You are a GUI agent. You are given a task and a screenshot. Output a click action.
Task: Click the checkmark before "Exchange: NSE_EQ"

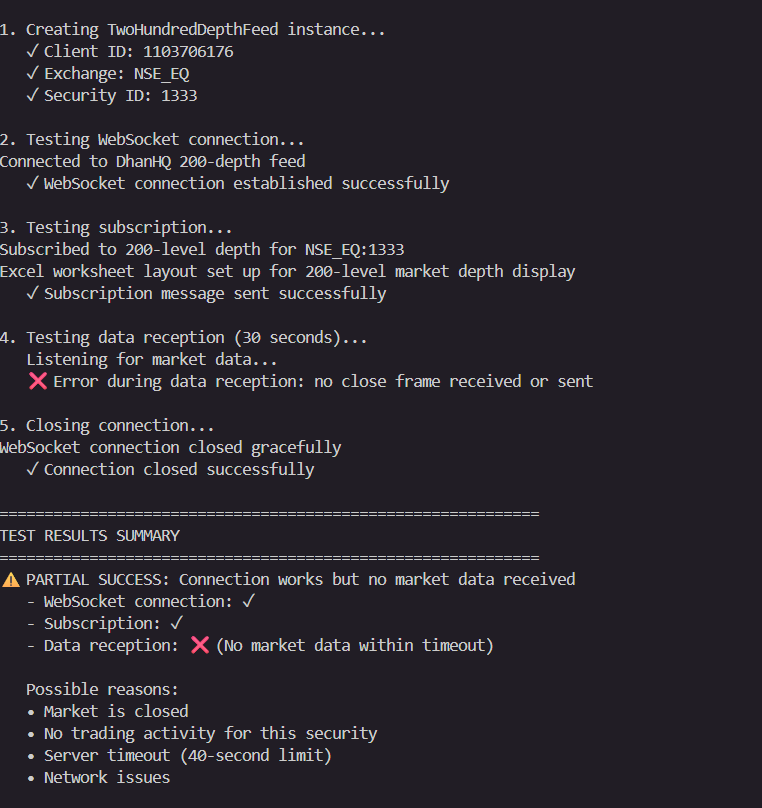pyautogui.click(x=32, y=73)
